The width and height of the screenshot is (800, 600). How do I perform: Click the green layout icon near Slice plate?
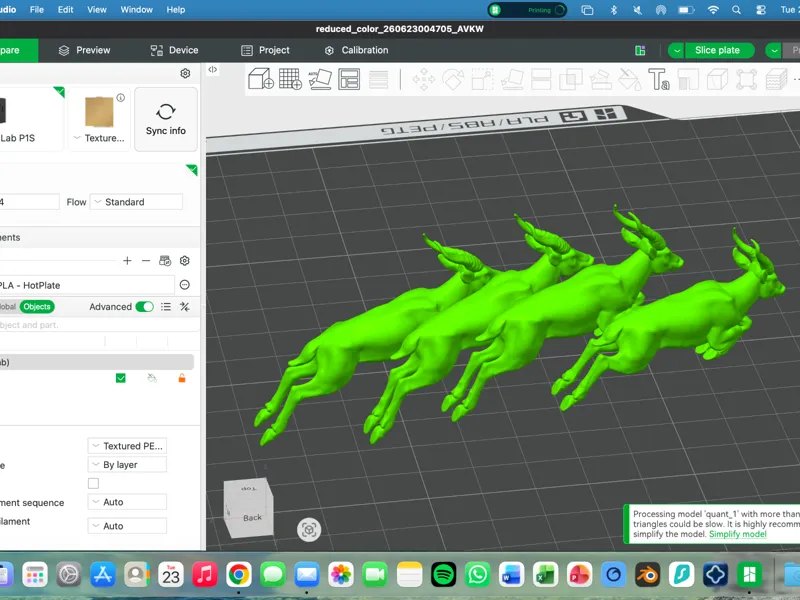coord(640,50)
